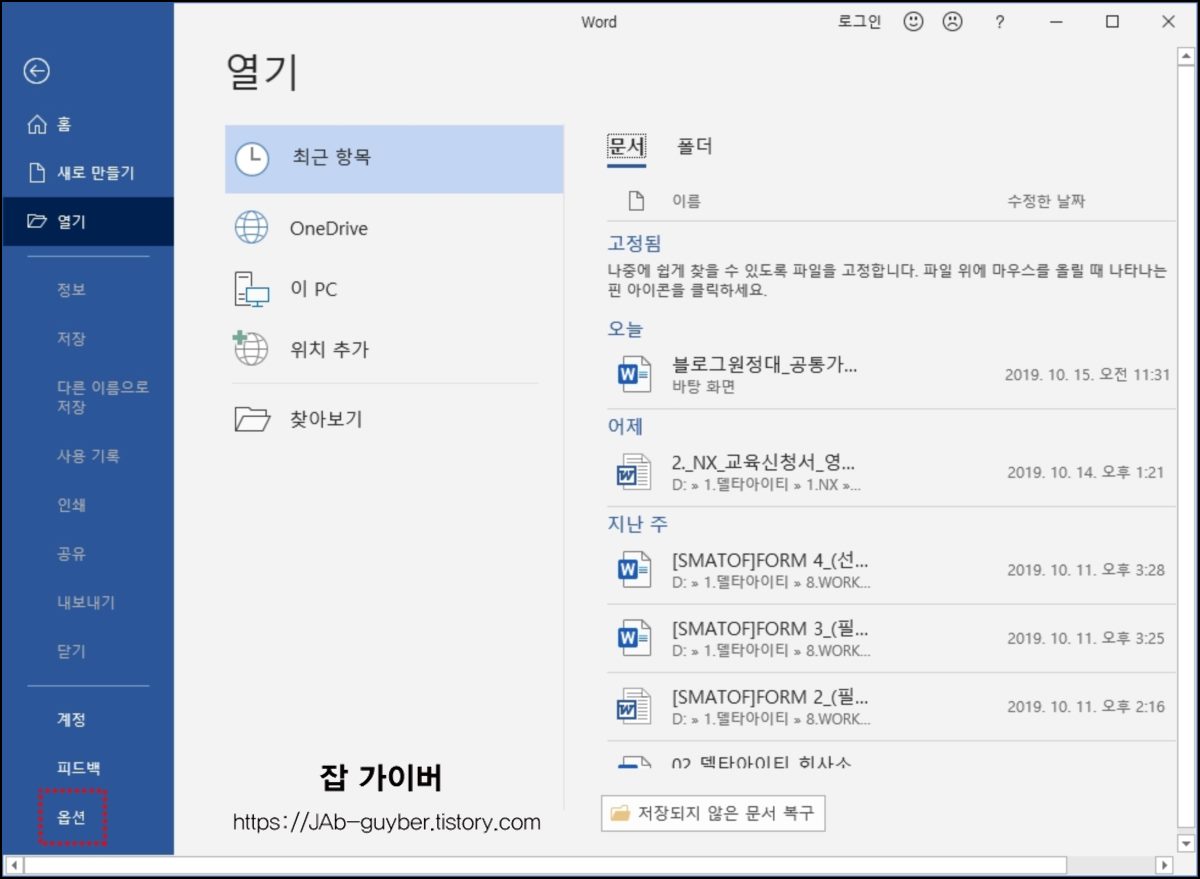
Task: Select the 이 PC location label
Action: coord(314,289)
